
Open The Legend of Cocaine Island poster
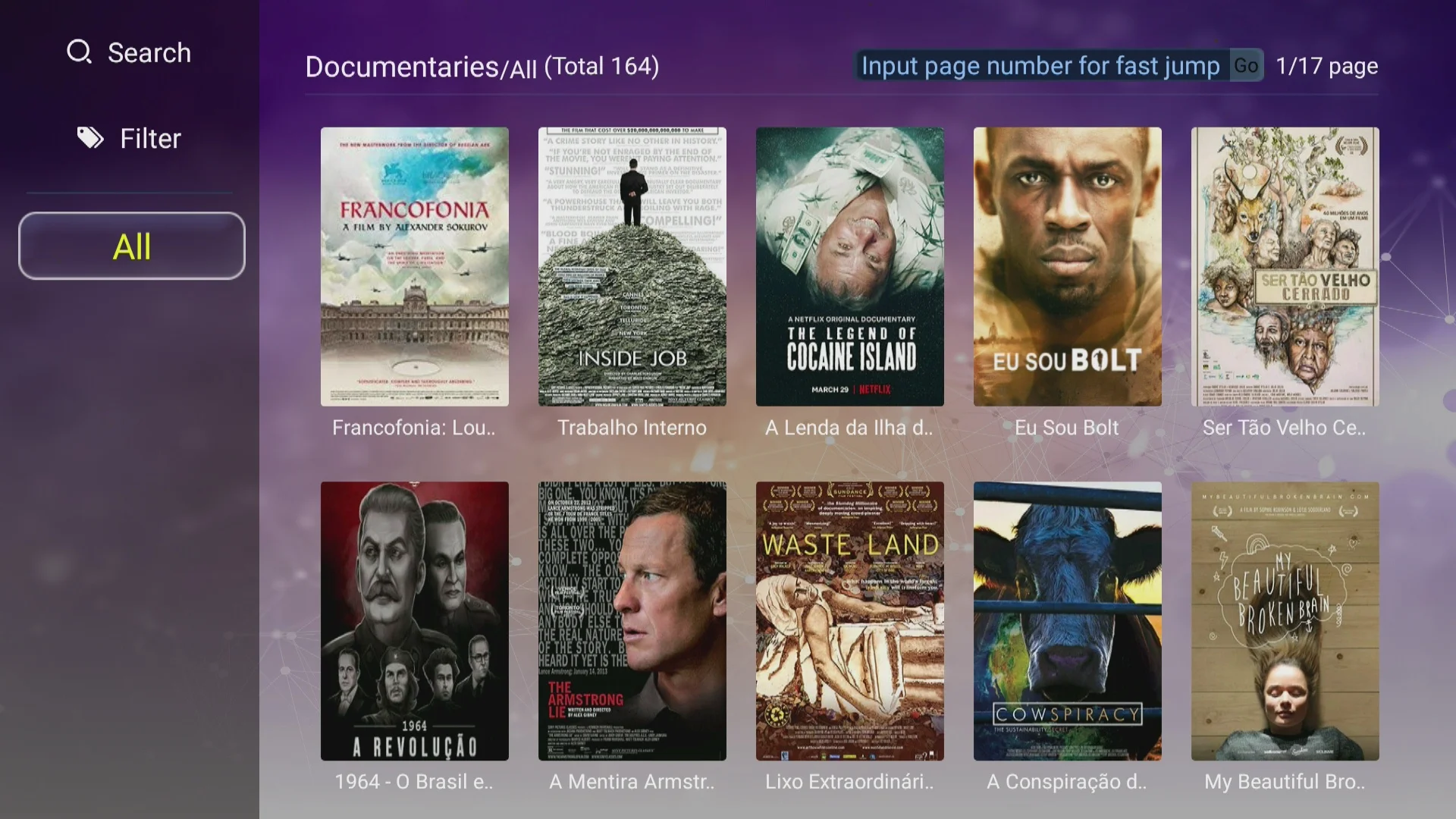[x=850, y=266]
